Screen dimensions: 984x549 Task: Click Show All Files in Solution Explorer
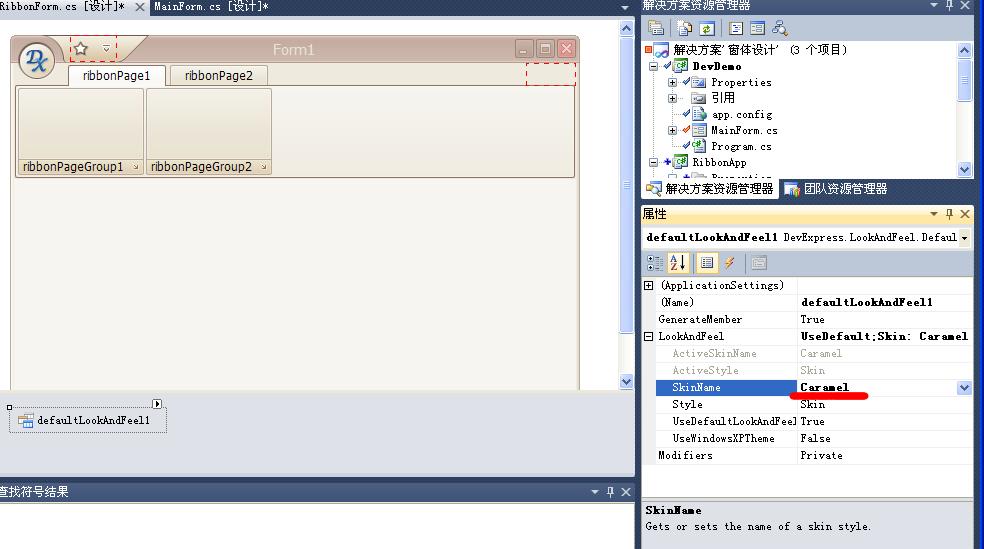tap(685, 28)
